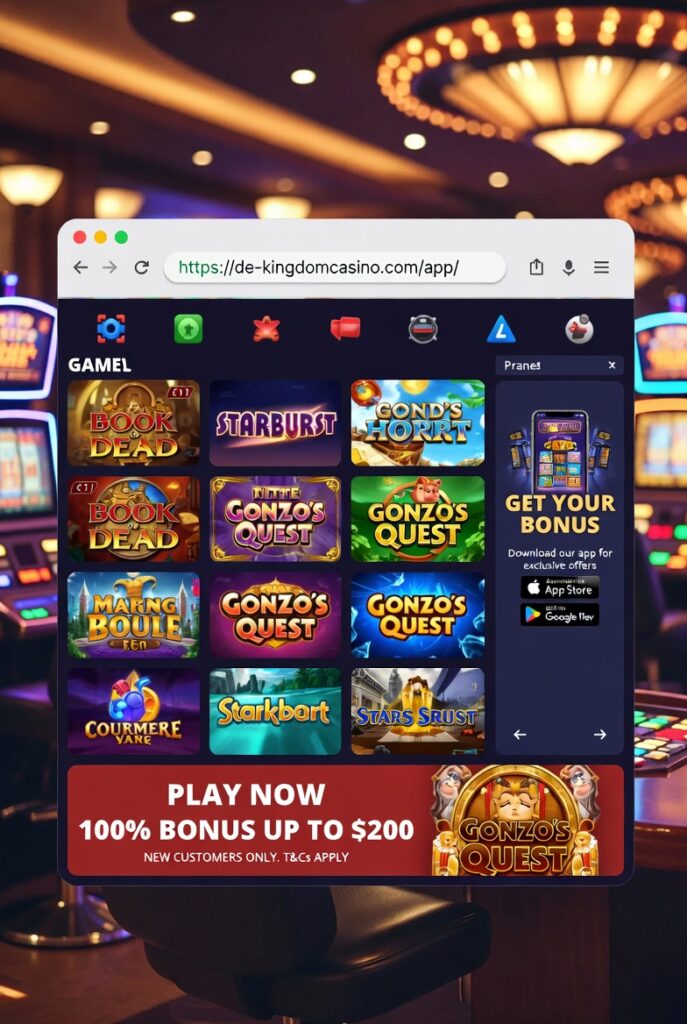The width and height of the screenshot is (687, 1024).
Task: Click the browser back arrow
Action: point(80,267)
